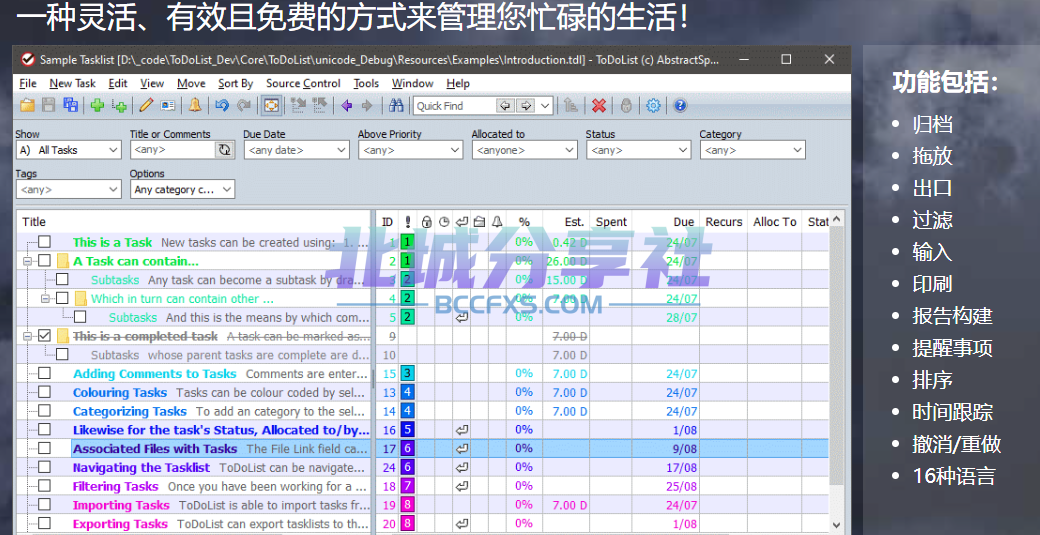This screenshot has width=1040, height=535.
Task: Click the Title or Comments filter field
Action: click(x=173, y=150)
